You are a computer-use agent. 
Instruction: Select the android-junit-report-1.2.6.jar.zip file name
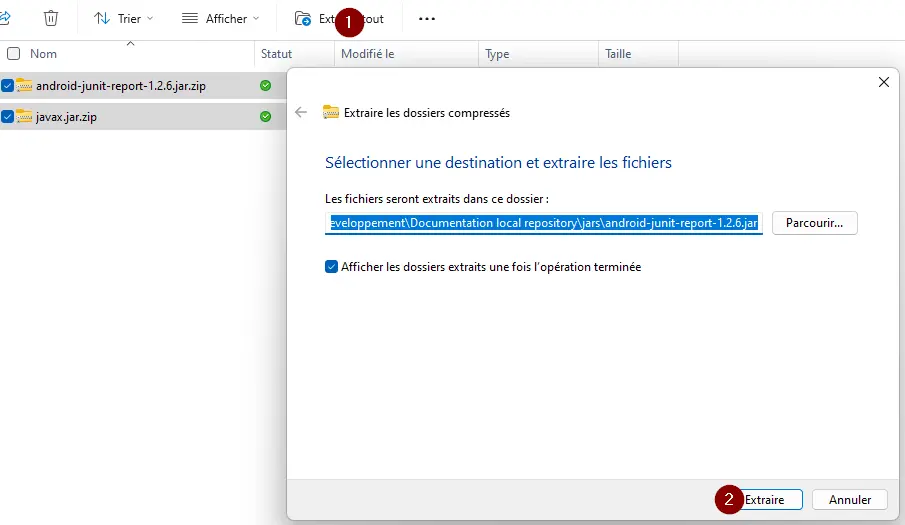point(121,86)
